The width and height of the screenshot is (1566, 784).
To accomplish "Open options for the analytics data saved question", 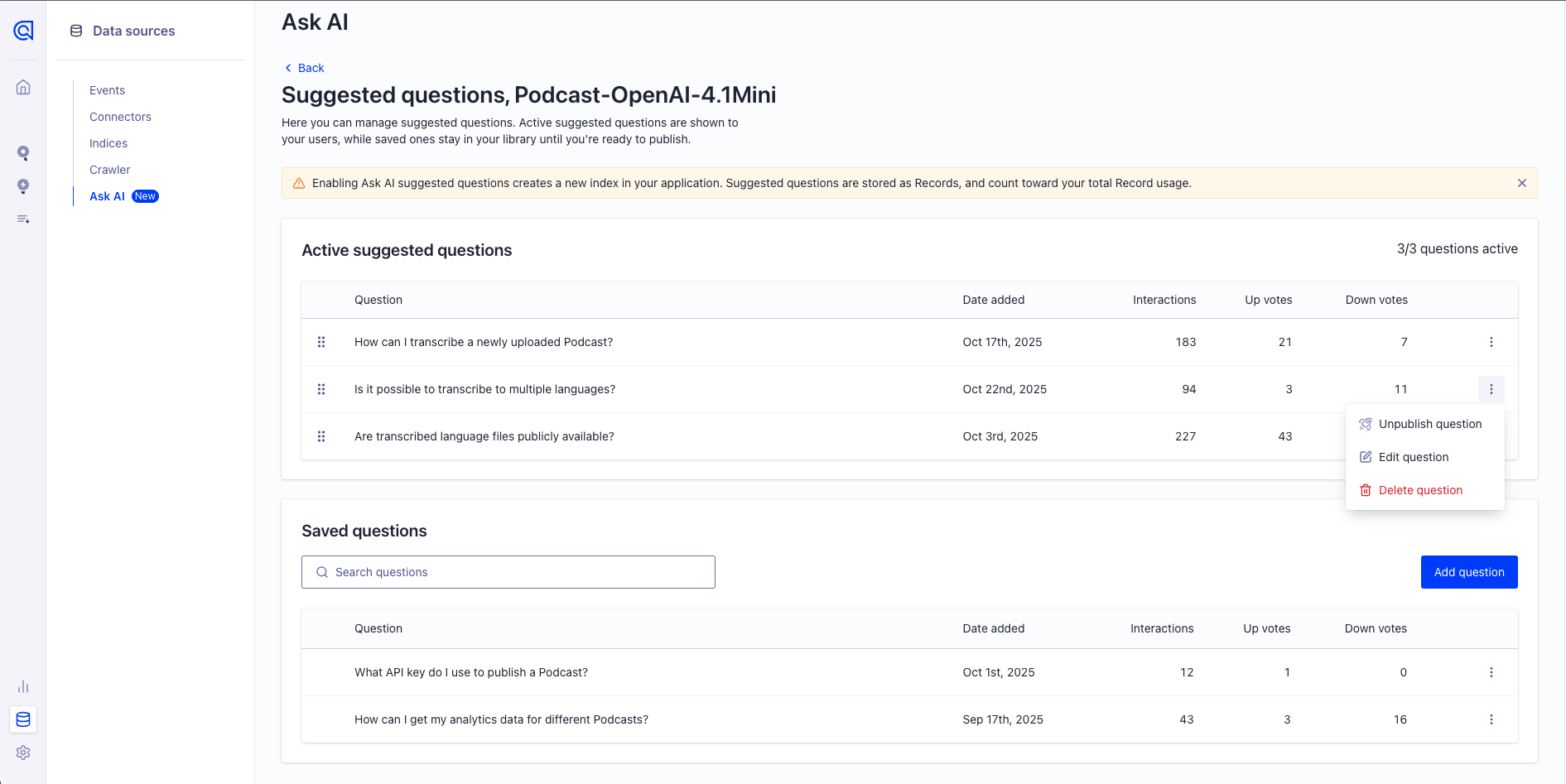I will (x=1491, y=719).
